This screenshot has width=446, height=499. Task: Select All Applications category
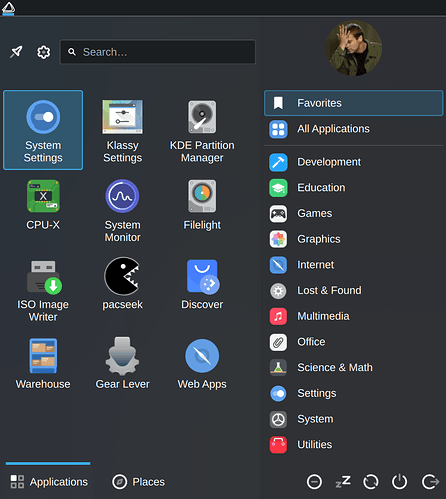(354, 129)
